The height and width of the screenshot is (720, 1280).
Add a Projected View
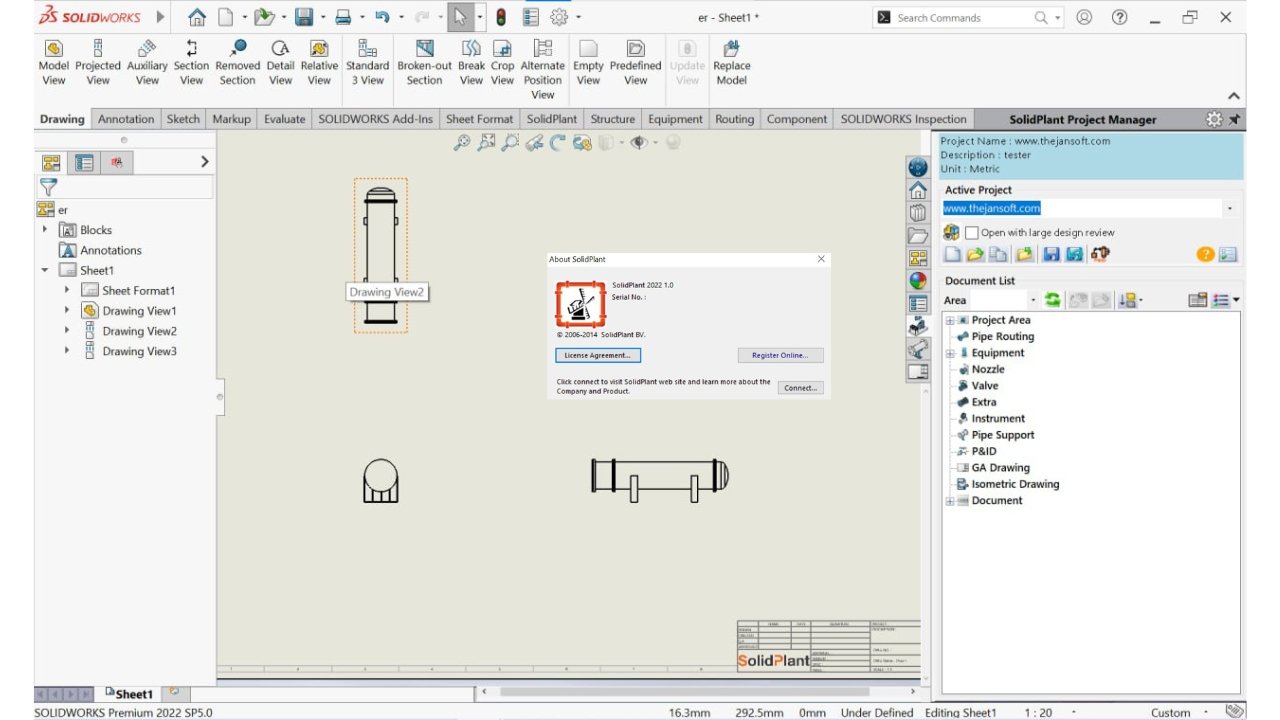(98, 62)
